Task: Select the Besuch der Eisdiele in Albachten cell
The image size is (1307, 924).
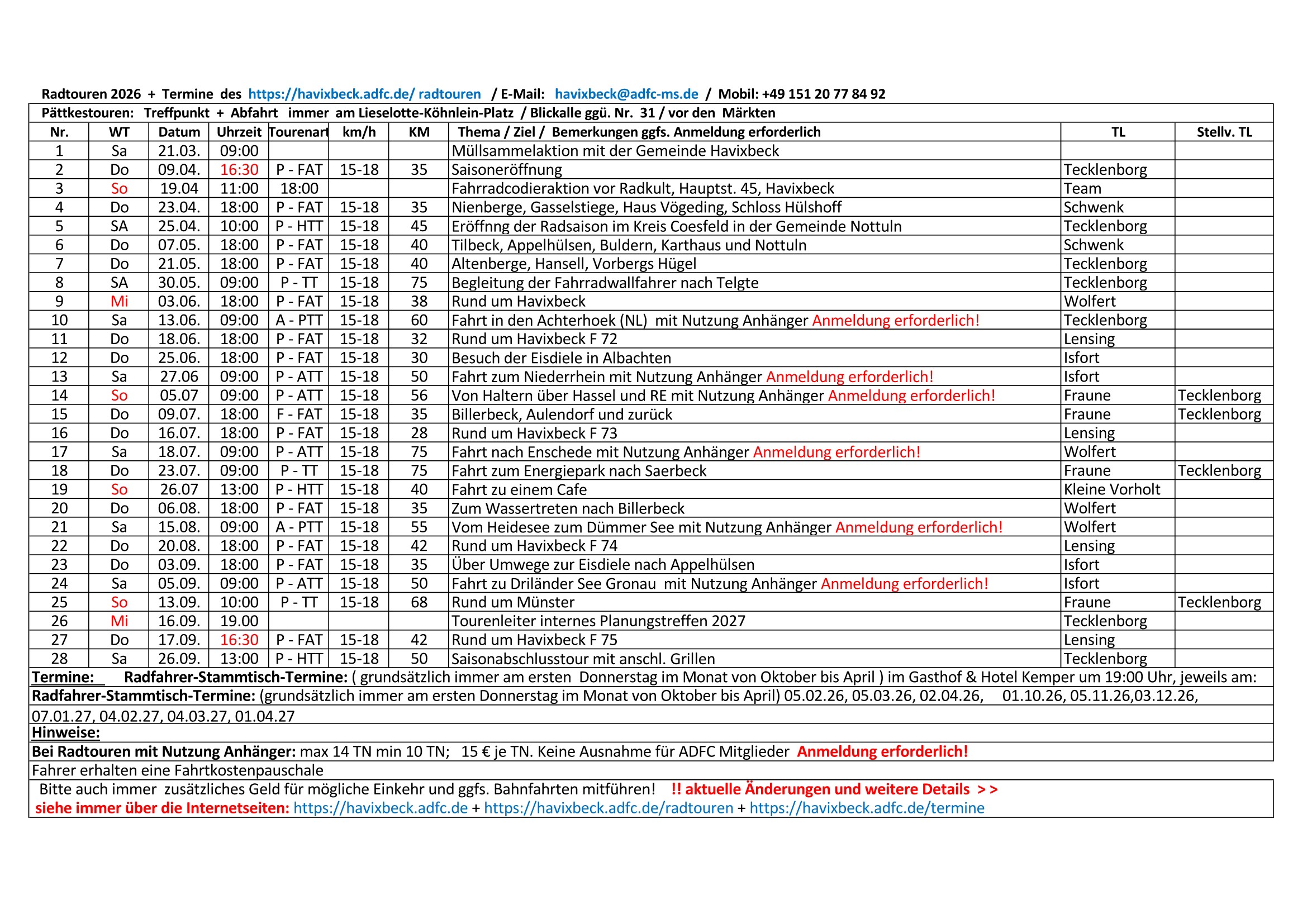Action: [x=754, y=358]
